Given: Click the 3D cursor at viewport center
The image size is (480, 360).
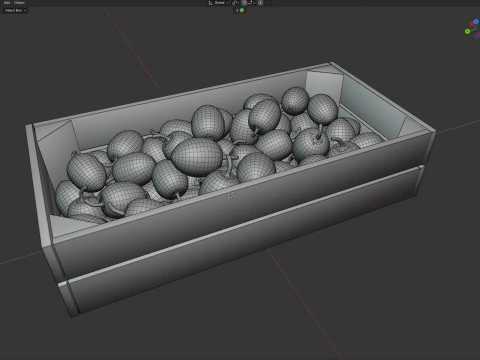Looking at the screenshot, I should 231,195.
